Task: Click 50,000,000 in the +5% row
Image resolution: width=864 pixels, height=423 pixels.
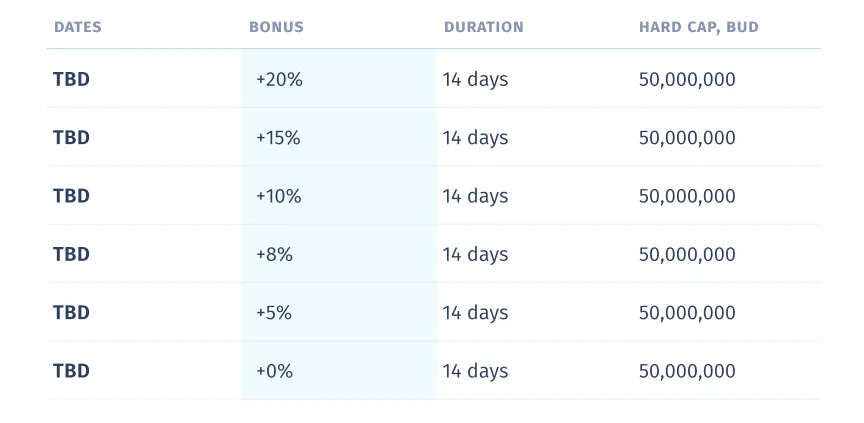Action: [x=687, y=313]
